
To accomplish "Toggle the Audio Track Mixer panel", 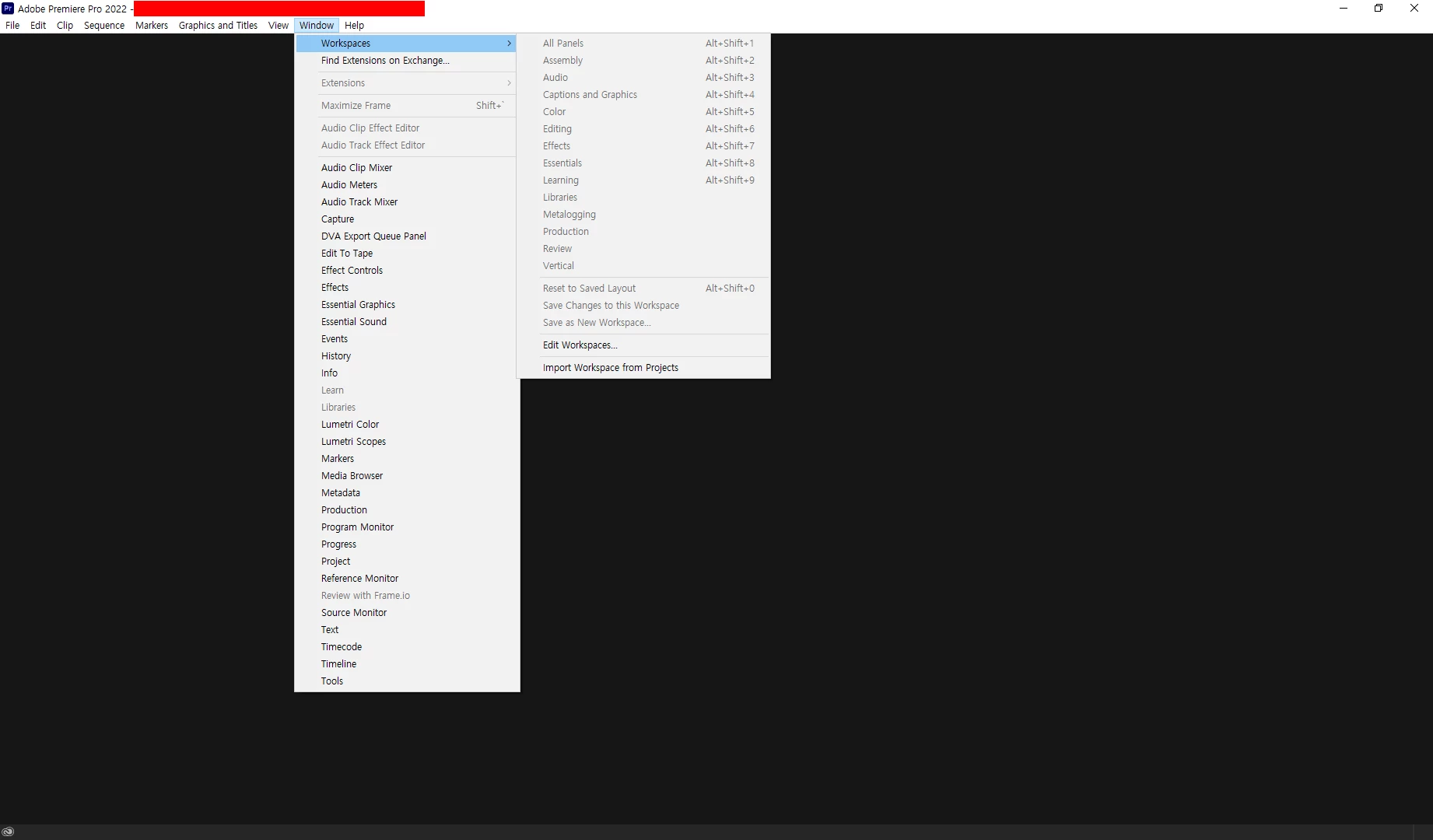I will pos(406,202).
